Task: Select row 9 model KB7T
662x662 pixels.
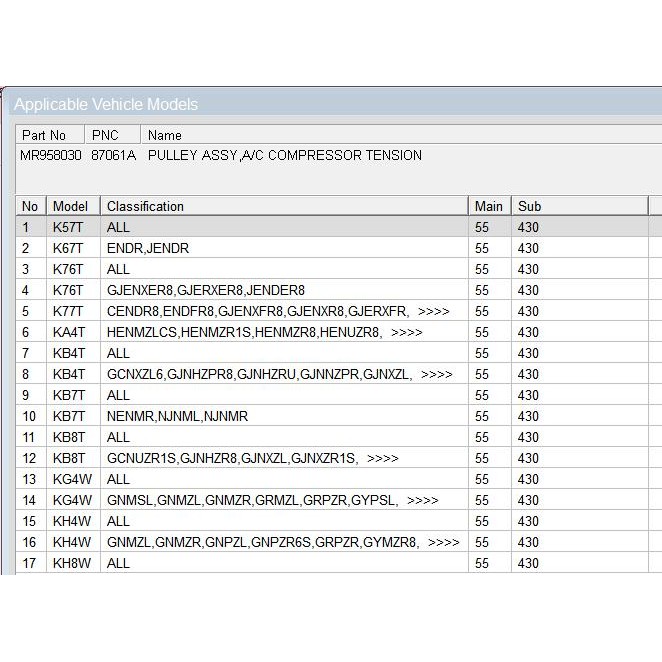Action: click(68, 395)
